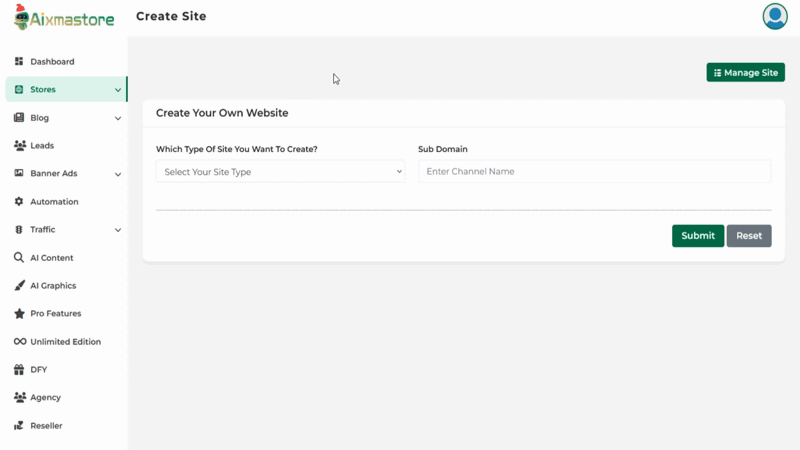Open Unlimited Edition infinity icon
The height and width of the screenshot is (450, 800).
pos(20,341)
